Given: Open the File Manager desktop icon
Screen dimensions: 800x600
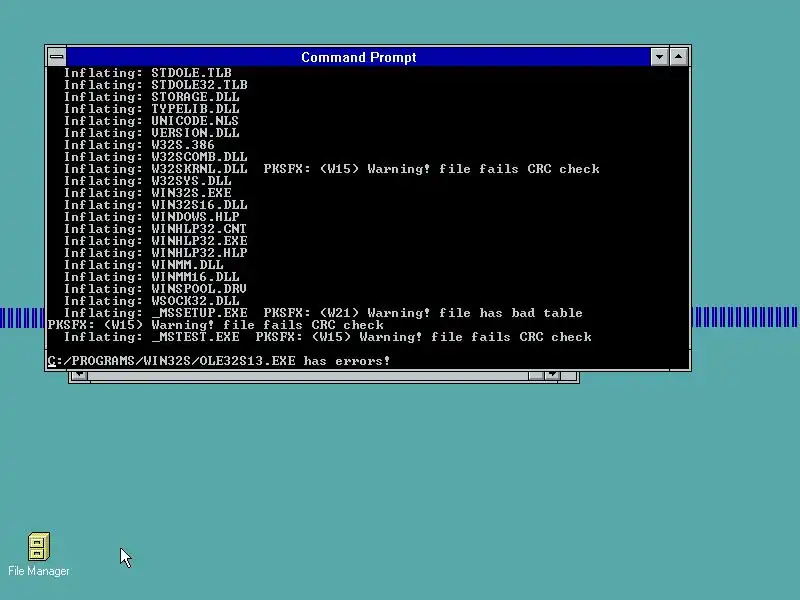Looking at the screenshot, I should (x=39, y=546).
